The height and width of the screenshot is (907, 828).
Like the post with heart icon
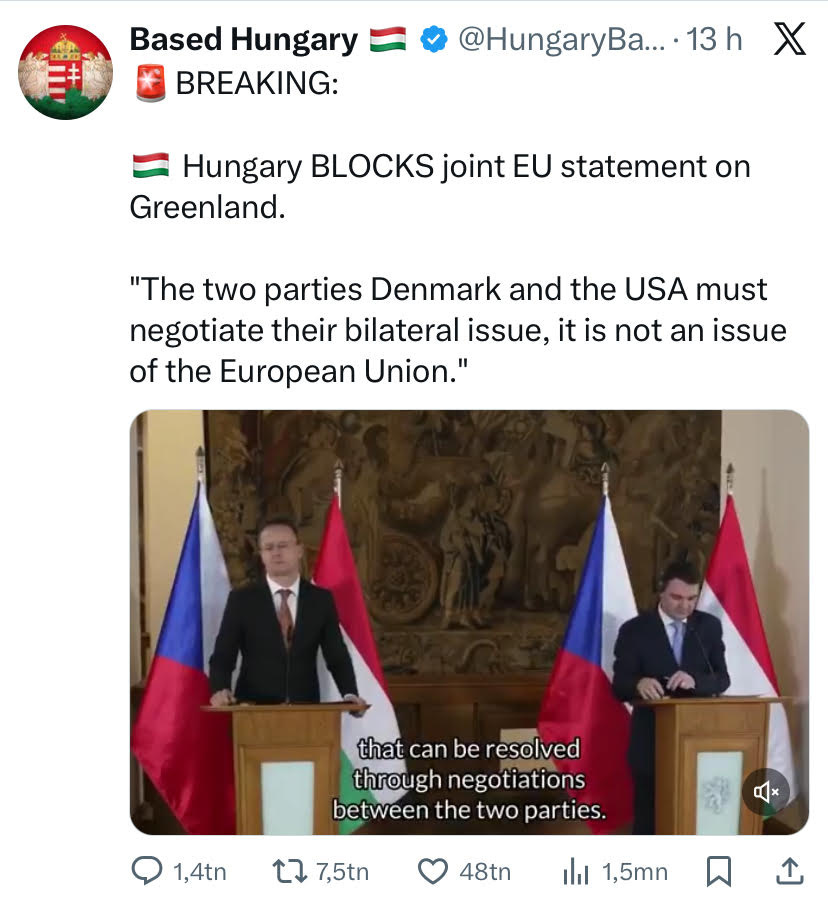pyautogui.click(x=433, y=871)
